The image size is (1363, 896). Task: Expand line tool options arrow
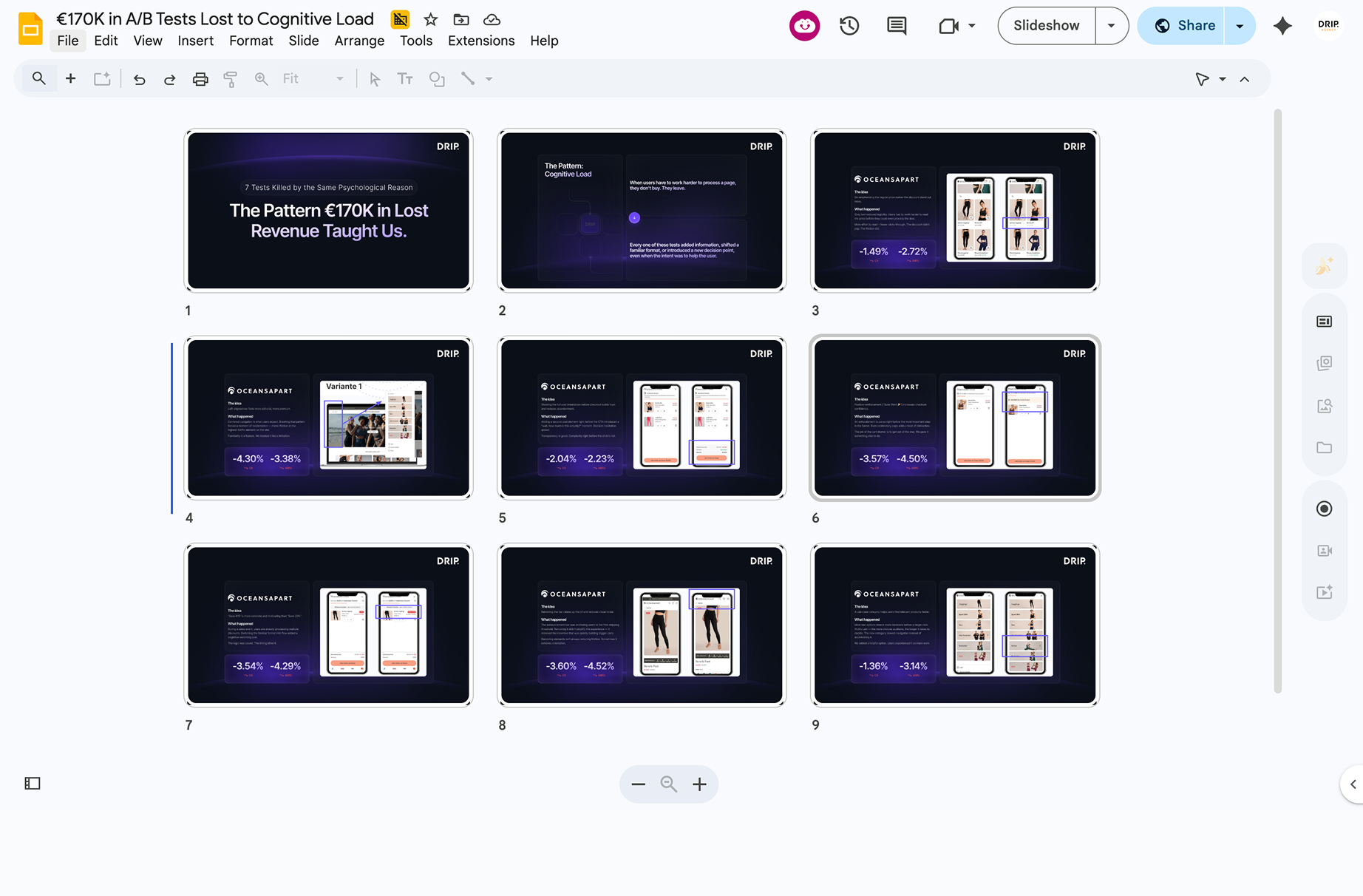[x=489, y=79]
